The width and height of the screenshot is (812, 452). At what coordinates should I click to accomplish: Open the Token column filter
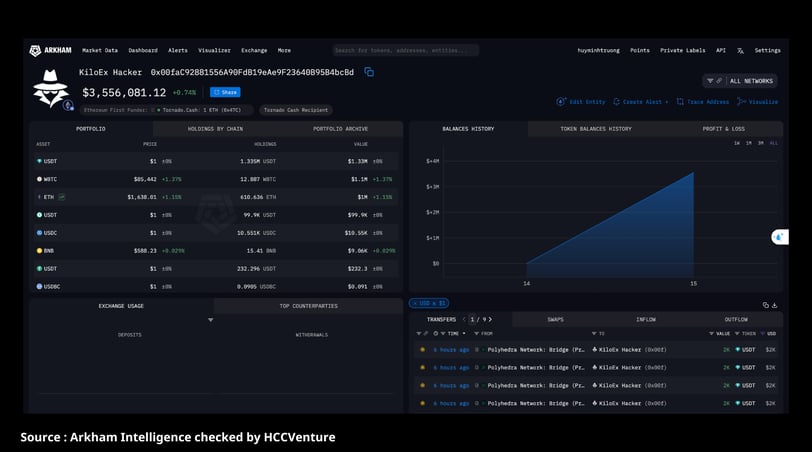tap(737, 333)
